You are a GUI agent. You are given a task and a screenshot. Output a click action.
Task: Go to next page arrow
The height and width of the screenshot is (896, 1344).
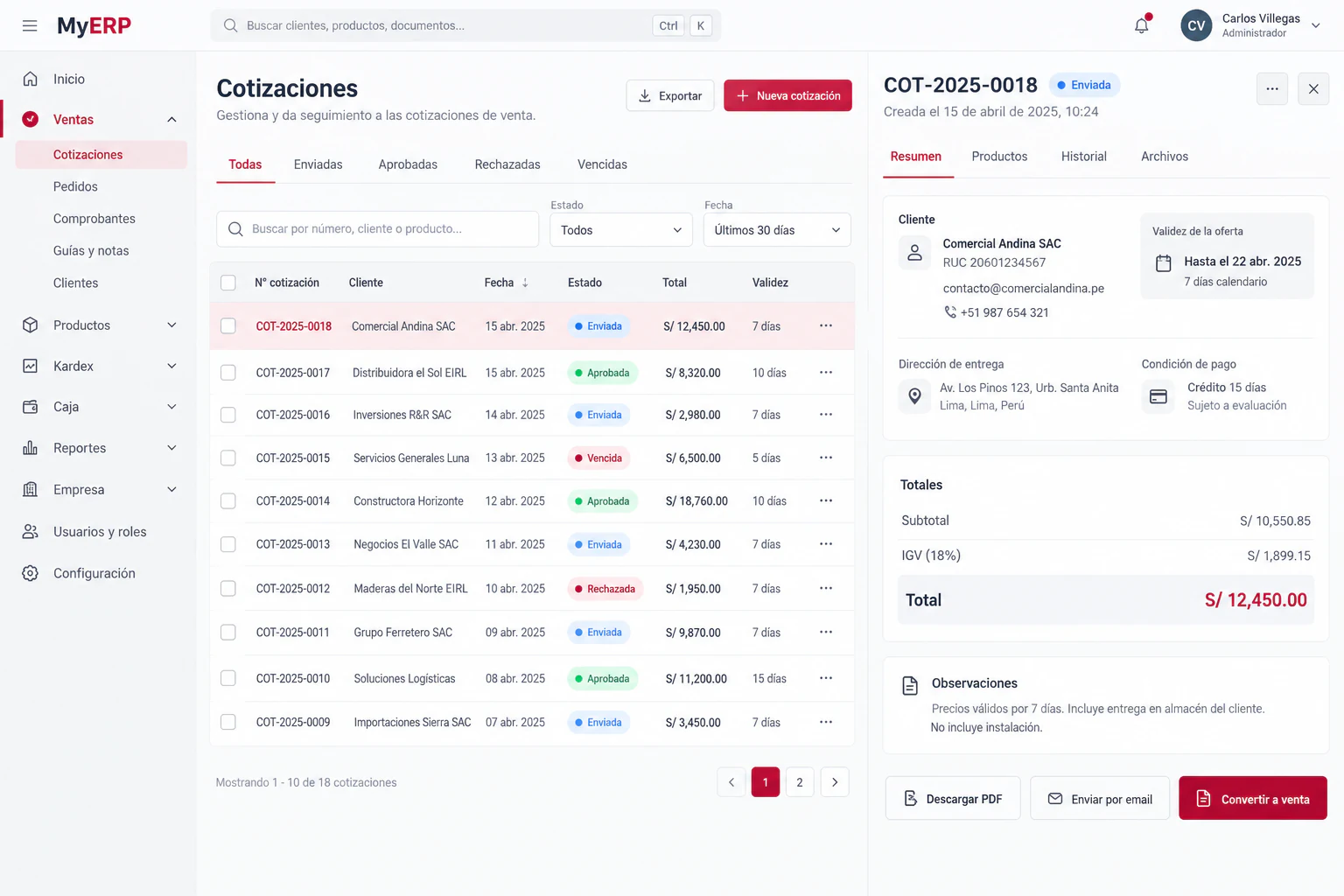click(x=835, y=782)
